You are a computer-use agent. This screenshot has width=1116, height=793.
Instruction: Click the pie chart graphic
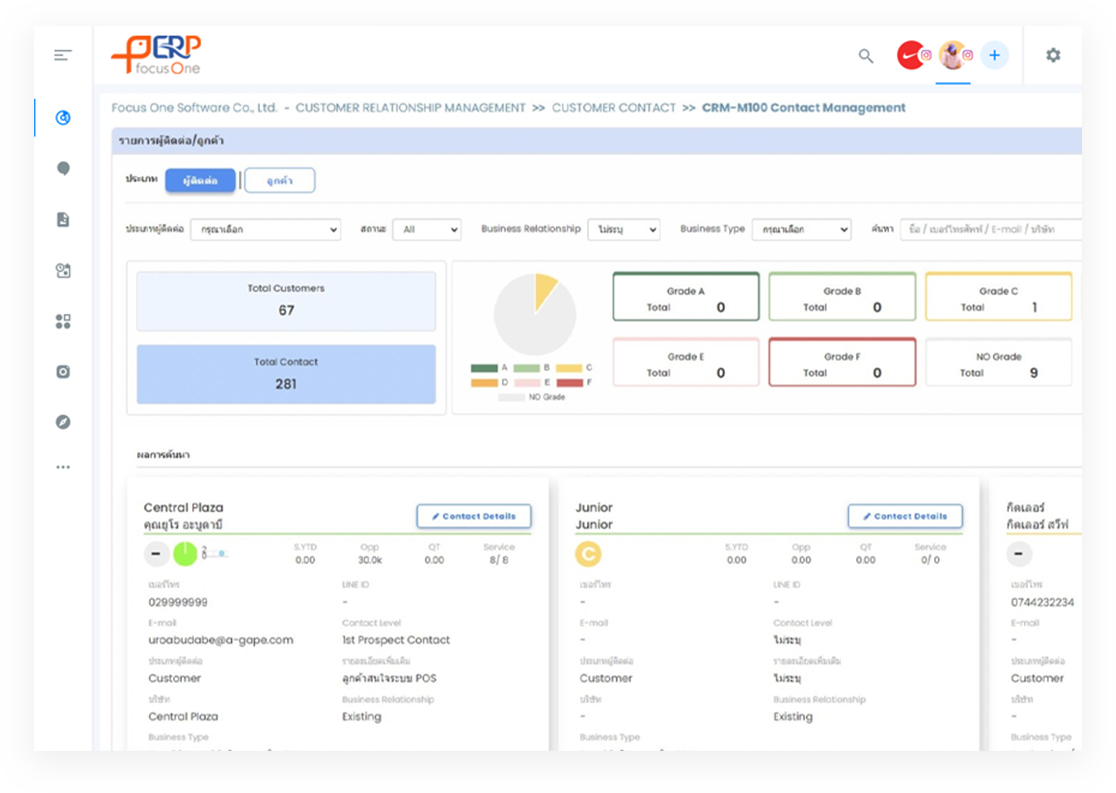(x=535, y=314)
